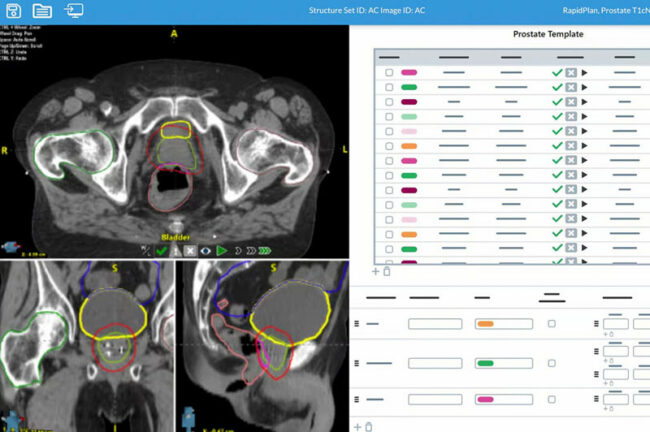Click the trash icon below structure table
This screenshot has height=432, width=650.
[387, 271]
